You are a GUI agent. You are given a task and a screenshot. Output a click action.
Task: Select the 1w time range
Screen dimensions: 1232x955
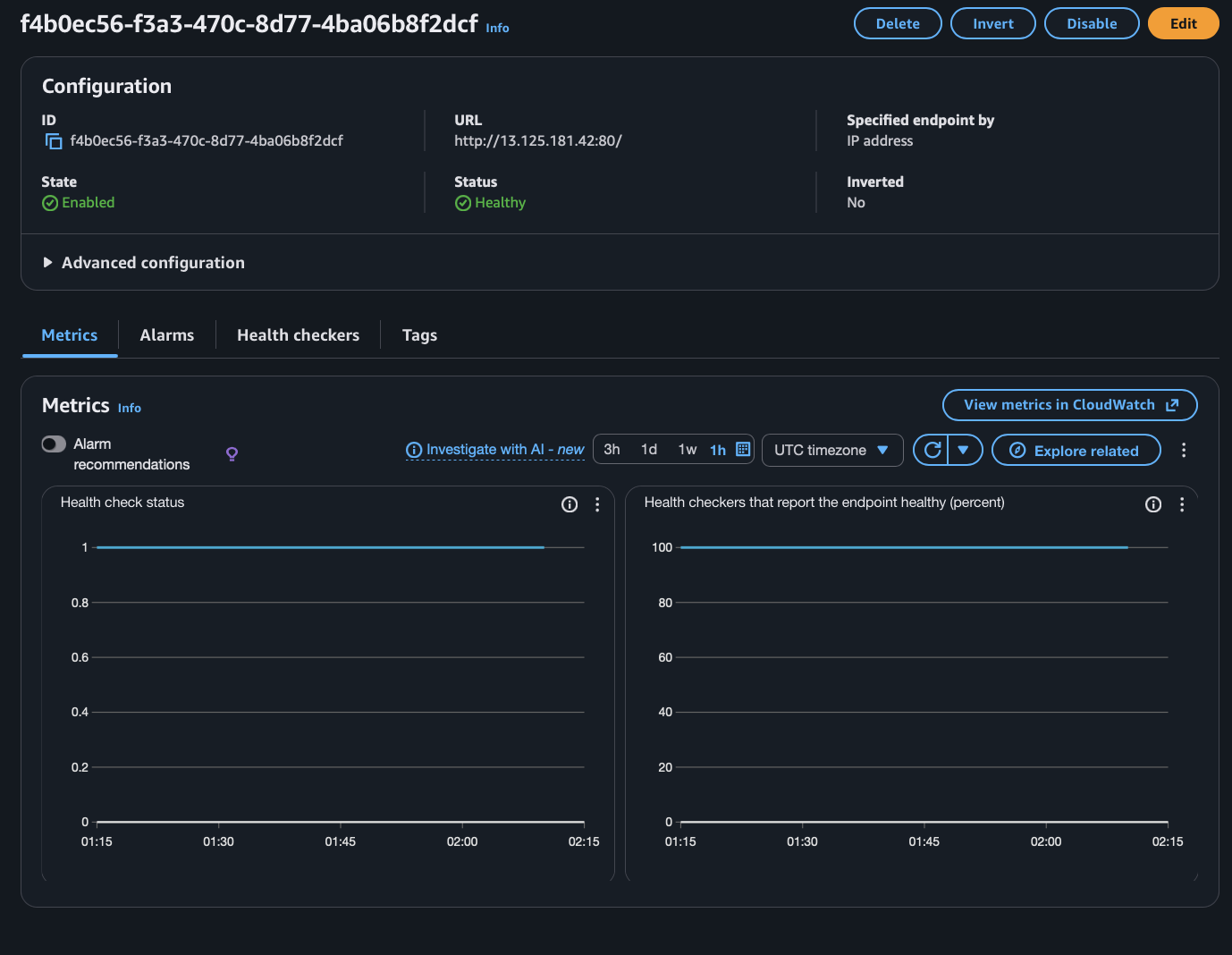pyautogui.click(x=687, y=449)
